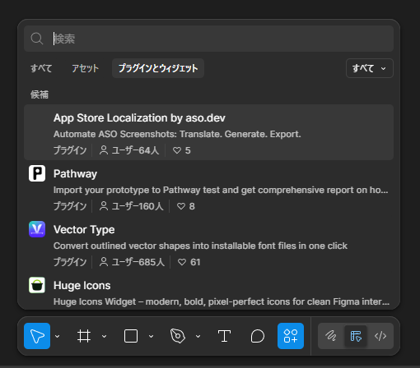The width and height of the screenshot is (420, 368).
Task: Open Move tool options dropdown arrow
Action: point(57,336)
